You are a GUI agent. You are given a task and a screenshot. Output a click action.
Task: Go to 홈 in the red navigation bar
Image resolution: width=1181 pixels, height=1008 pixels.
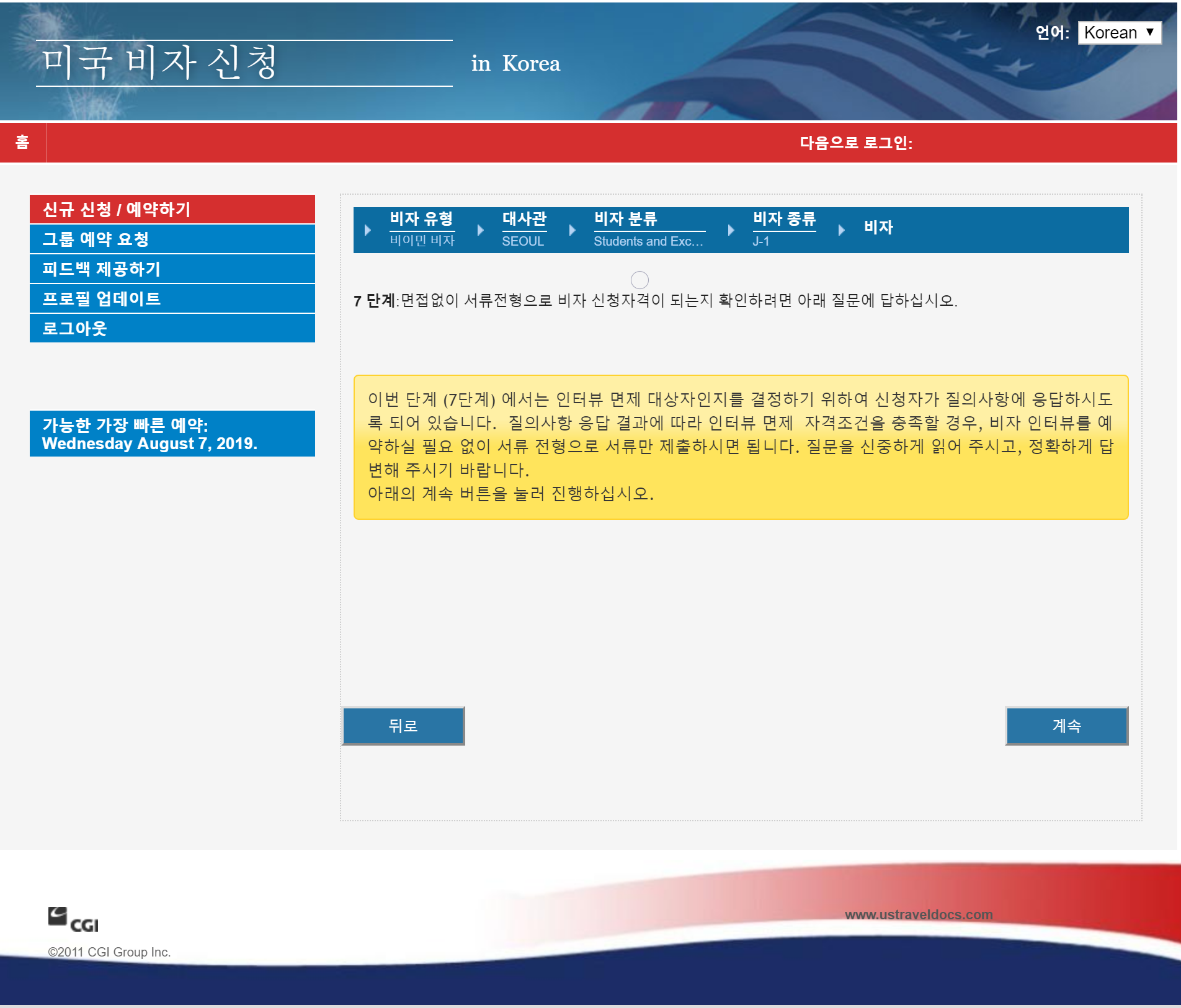tap(22, 142)
